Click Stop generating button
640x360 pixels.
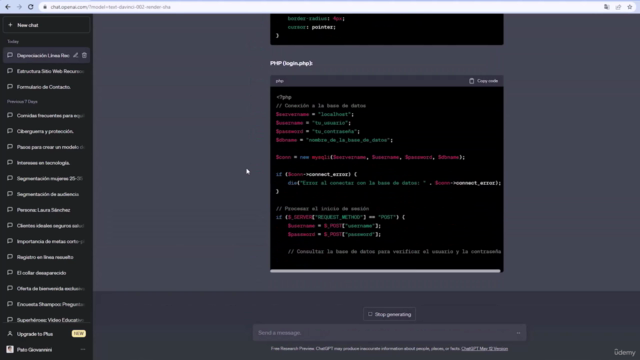click(x=389, y=314)
